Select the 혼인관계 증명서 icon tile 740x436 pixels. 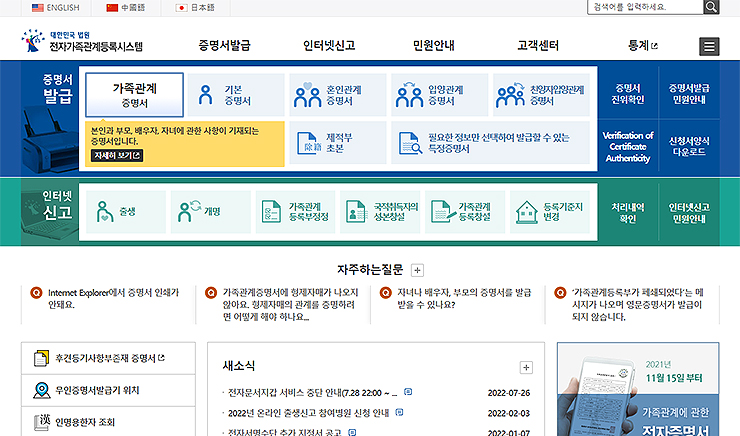pos(338,95)
